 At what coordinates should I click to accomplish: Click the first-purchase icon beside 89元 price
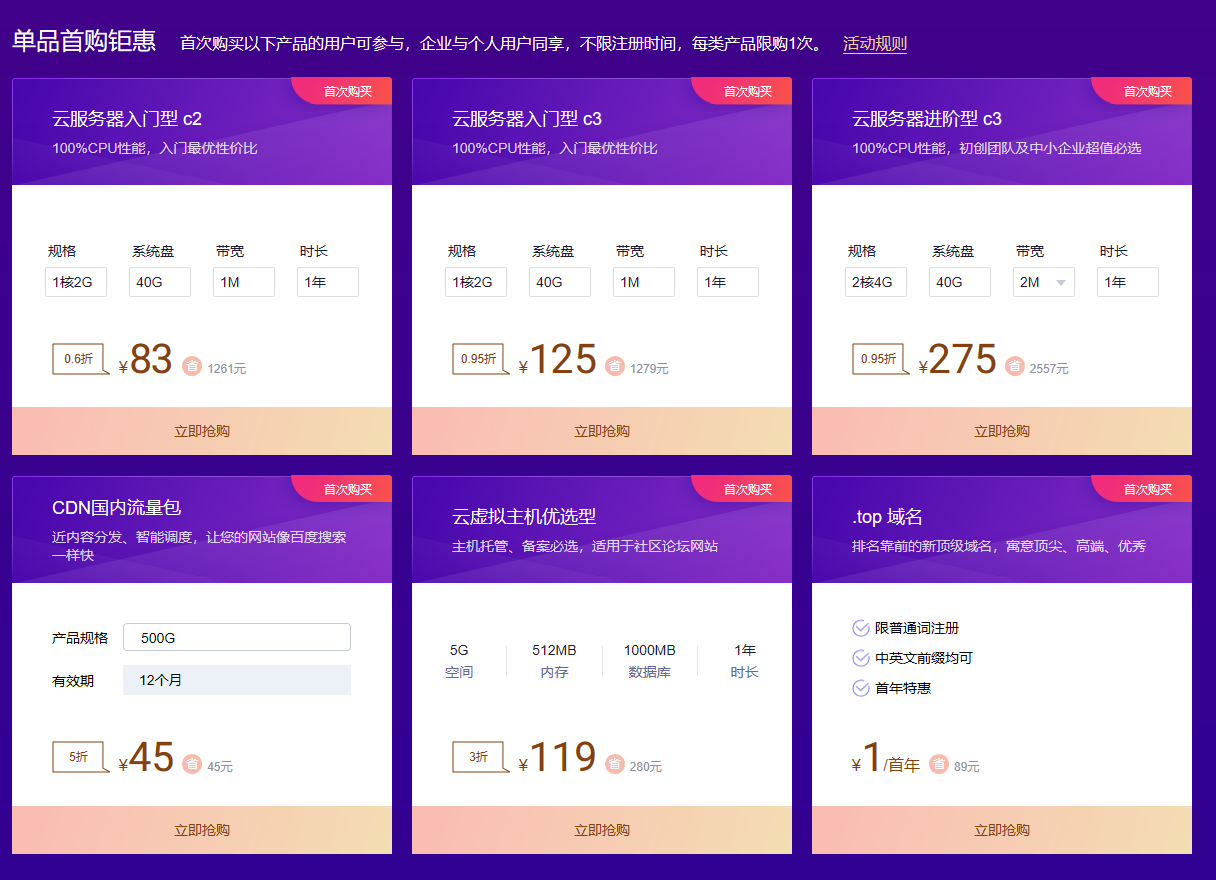point(938,765)
